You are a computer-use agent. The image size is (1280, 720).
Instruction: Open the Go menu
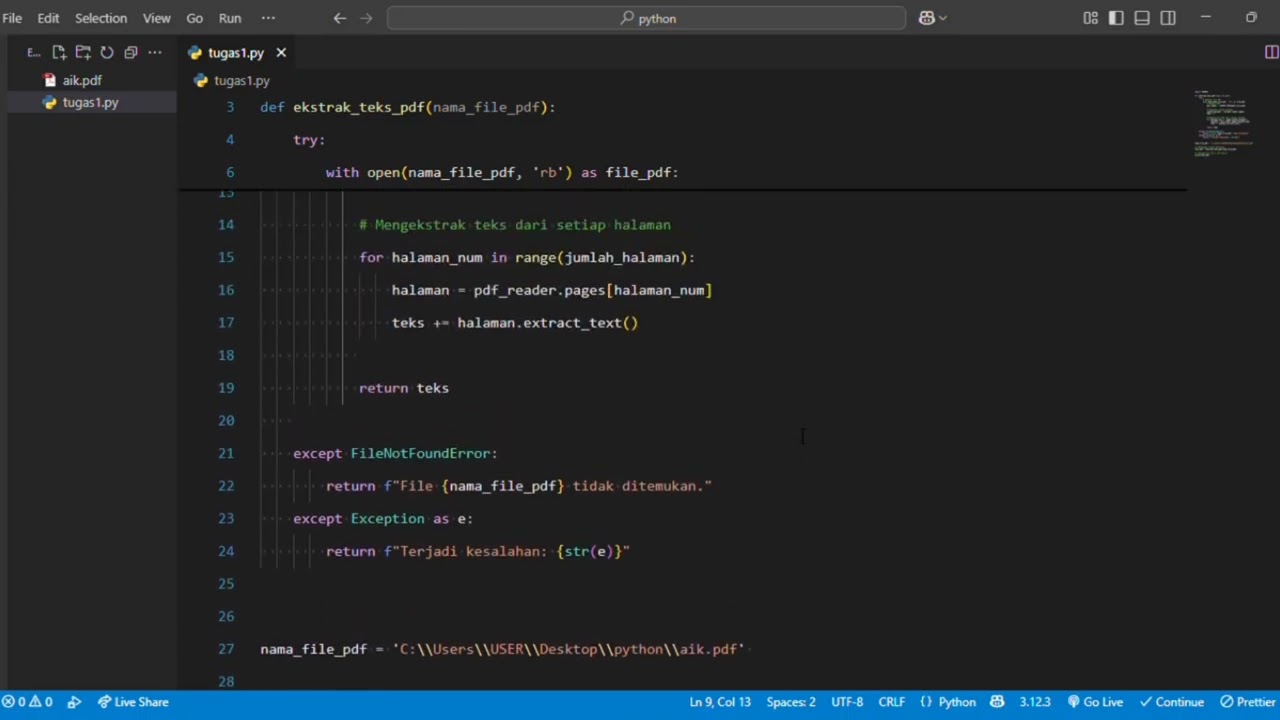pos(195,18)
